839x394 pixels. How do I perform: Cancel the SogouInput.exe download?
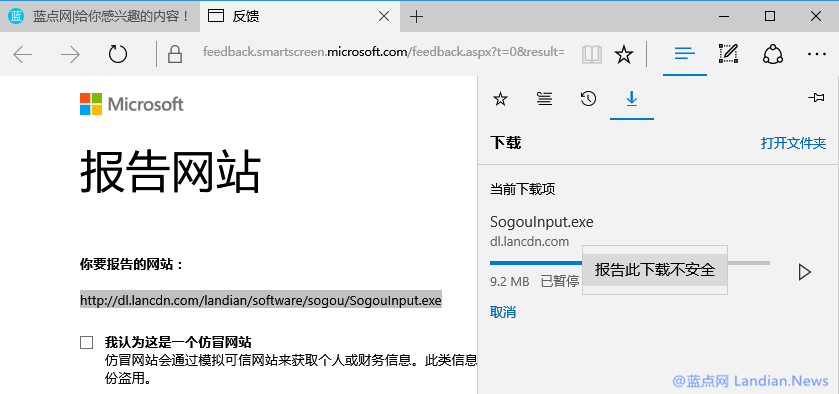[503, 312]
